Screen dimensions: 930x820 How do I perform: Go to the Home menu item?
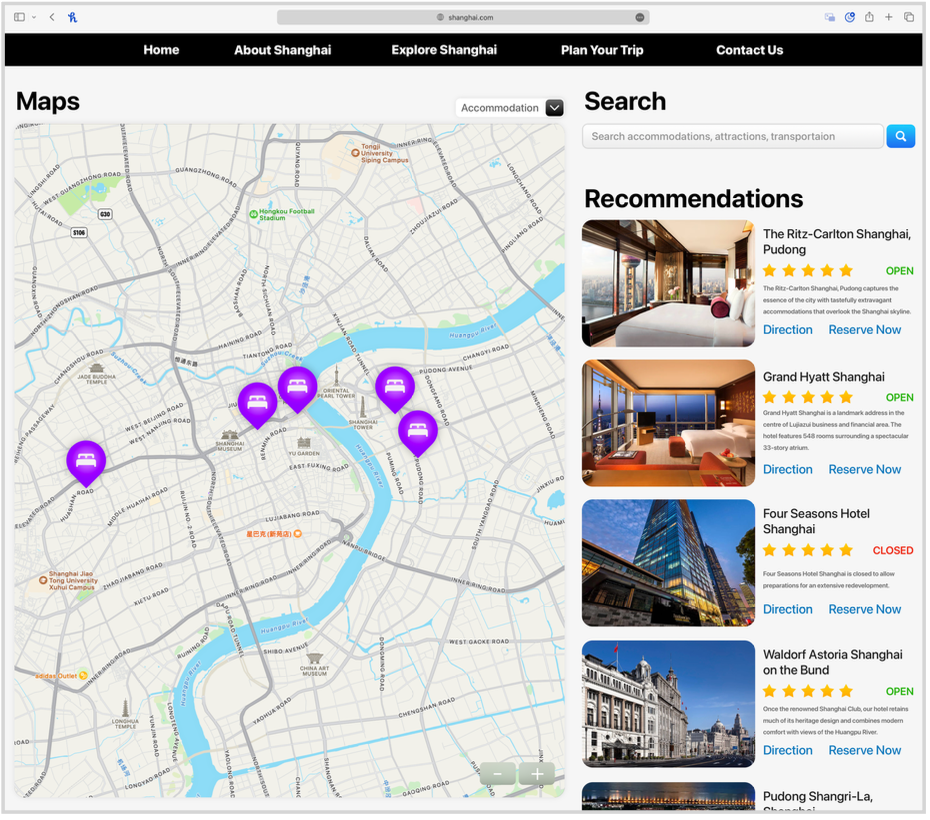(x=162, y=50)
